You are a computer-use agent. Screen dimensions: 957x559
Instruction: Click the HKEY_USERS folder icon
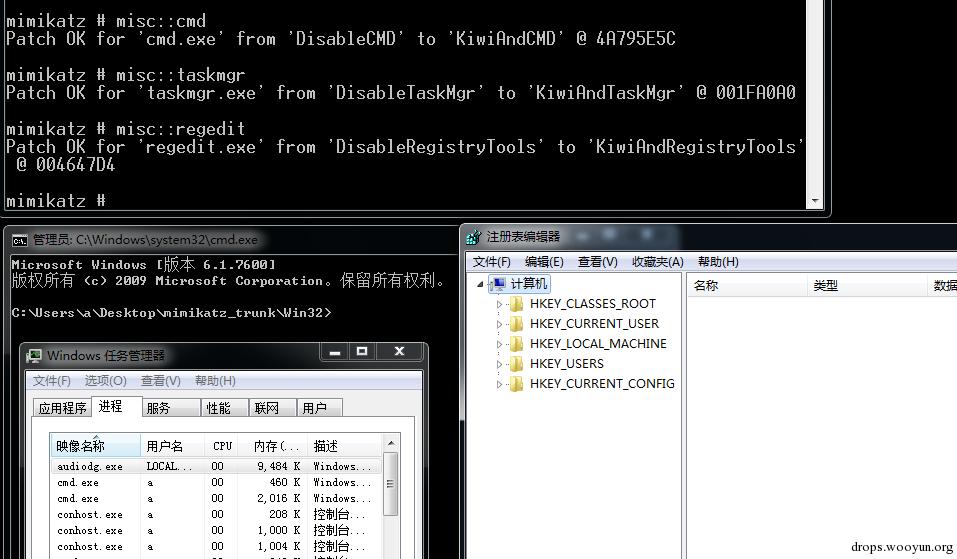(x=516, y=364)
